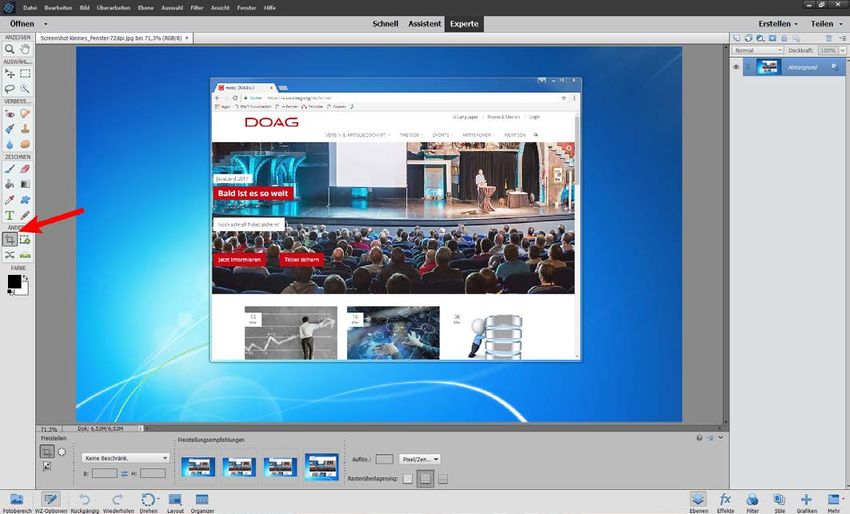Screen dimensions: 850x514
Task: Select the Zoom magnifier tool
Action: pyautogui.click(x=10, y=49)
